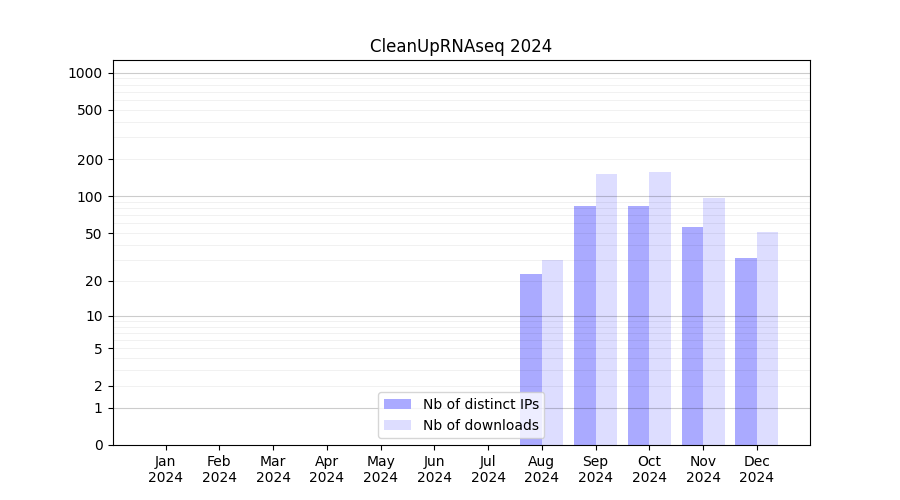Select the Dec 2024 downloads bar
This screenshot has height=500, width=900.
click(767, 338)
